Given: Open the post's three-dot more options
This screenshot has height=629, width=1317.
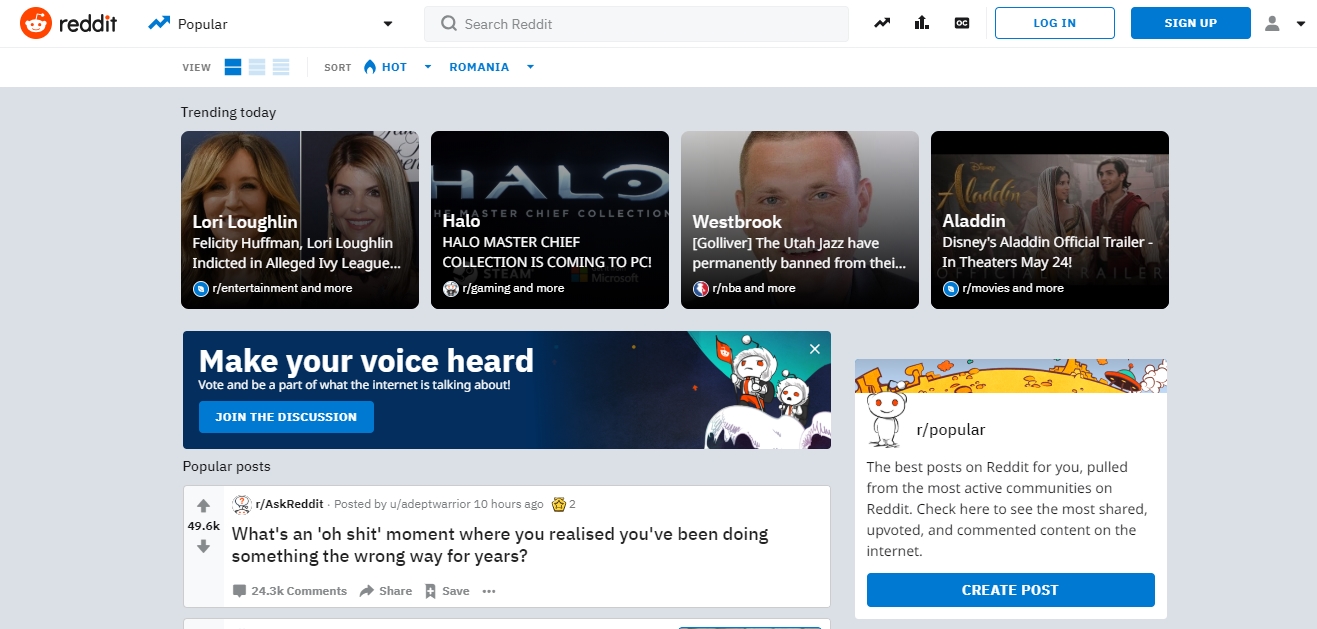Looking at the screenshot, I should click(489, 591).
